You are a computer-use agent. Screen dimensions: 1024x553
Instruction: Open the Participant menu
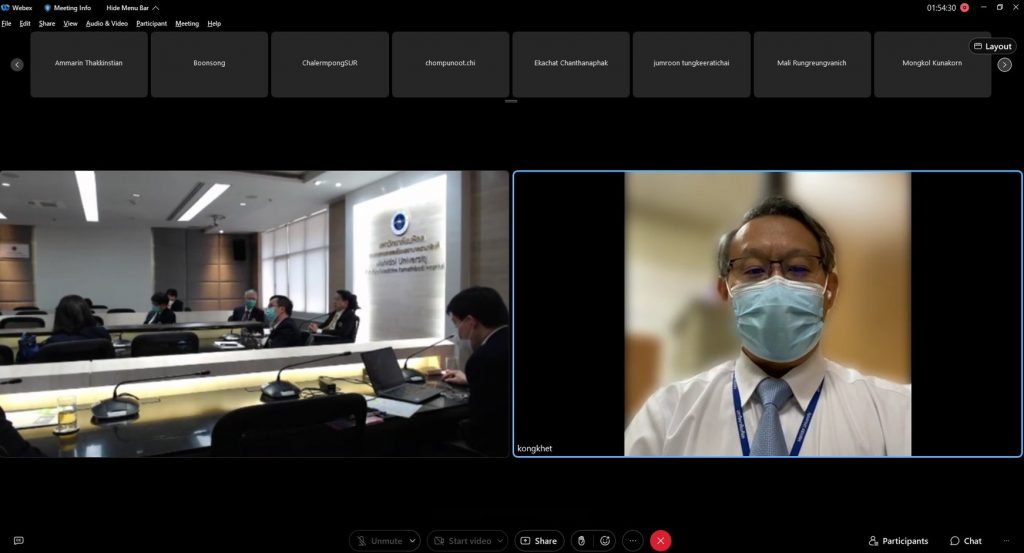tap(151, 23)
